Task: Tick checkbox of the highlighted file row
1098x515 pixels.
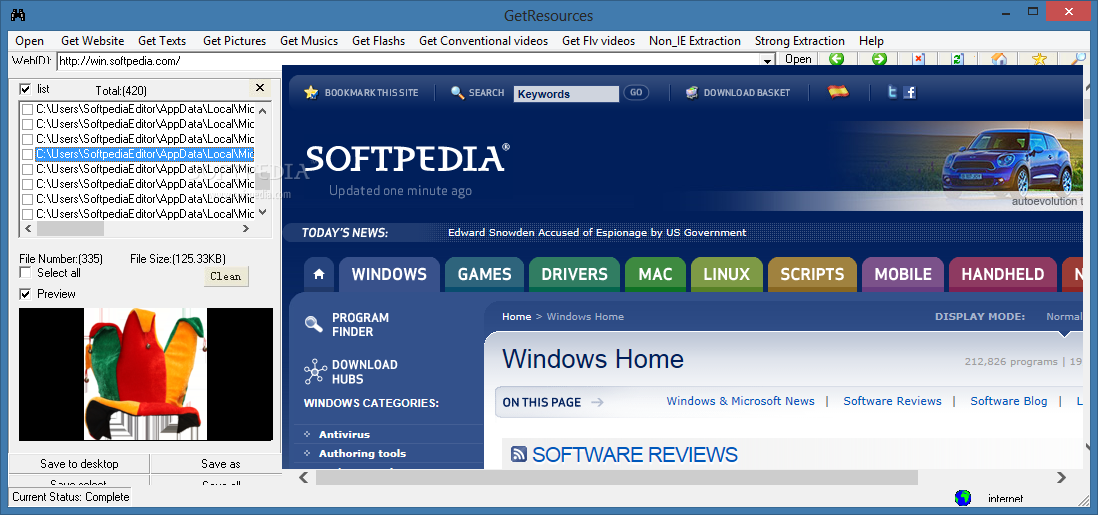Action: coord(27,154)
